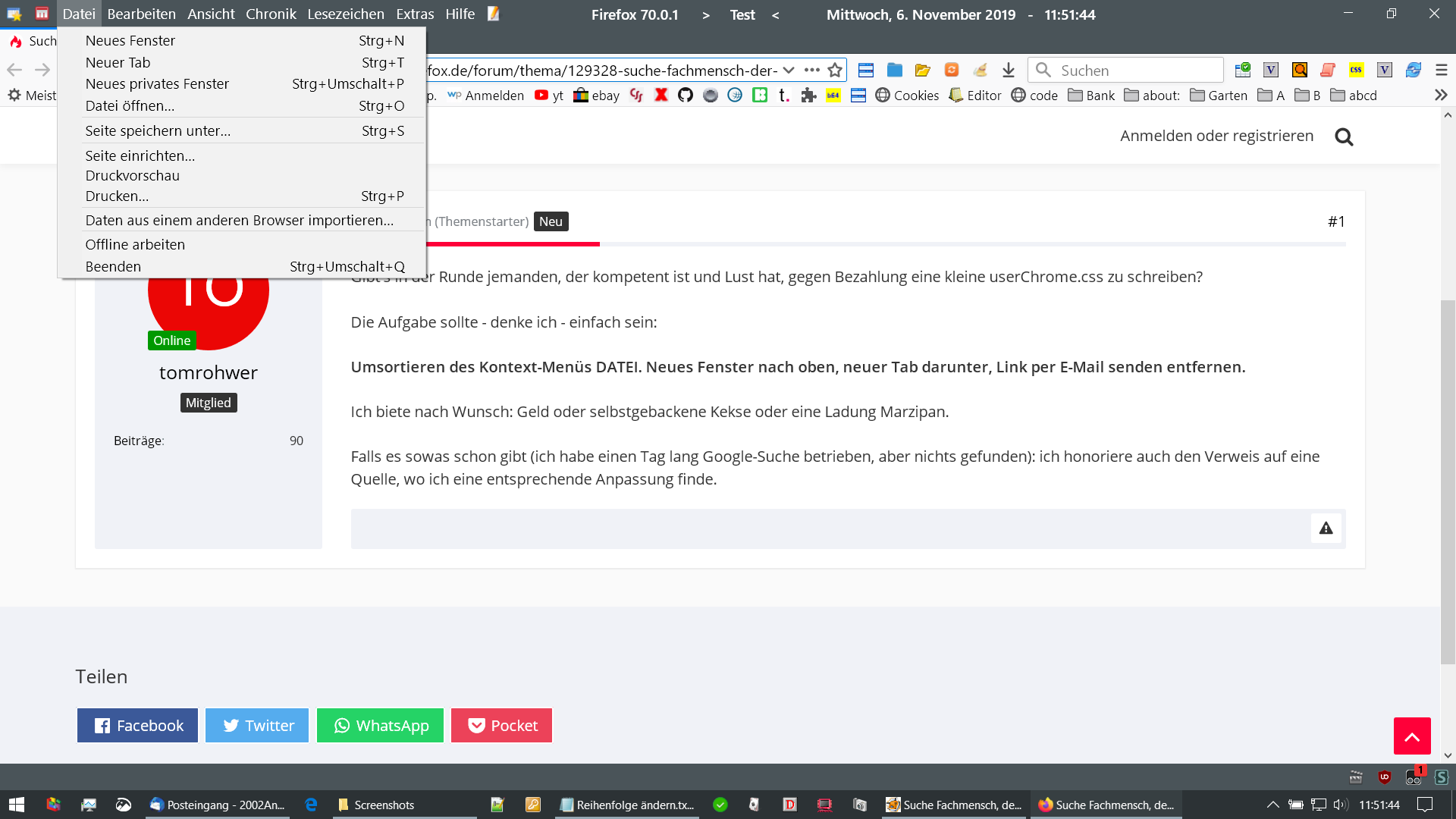Show hidden system tray icons

tap(1272, 805)
